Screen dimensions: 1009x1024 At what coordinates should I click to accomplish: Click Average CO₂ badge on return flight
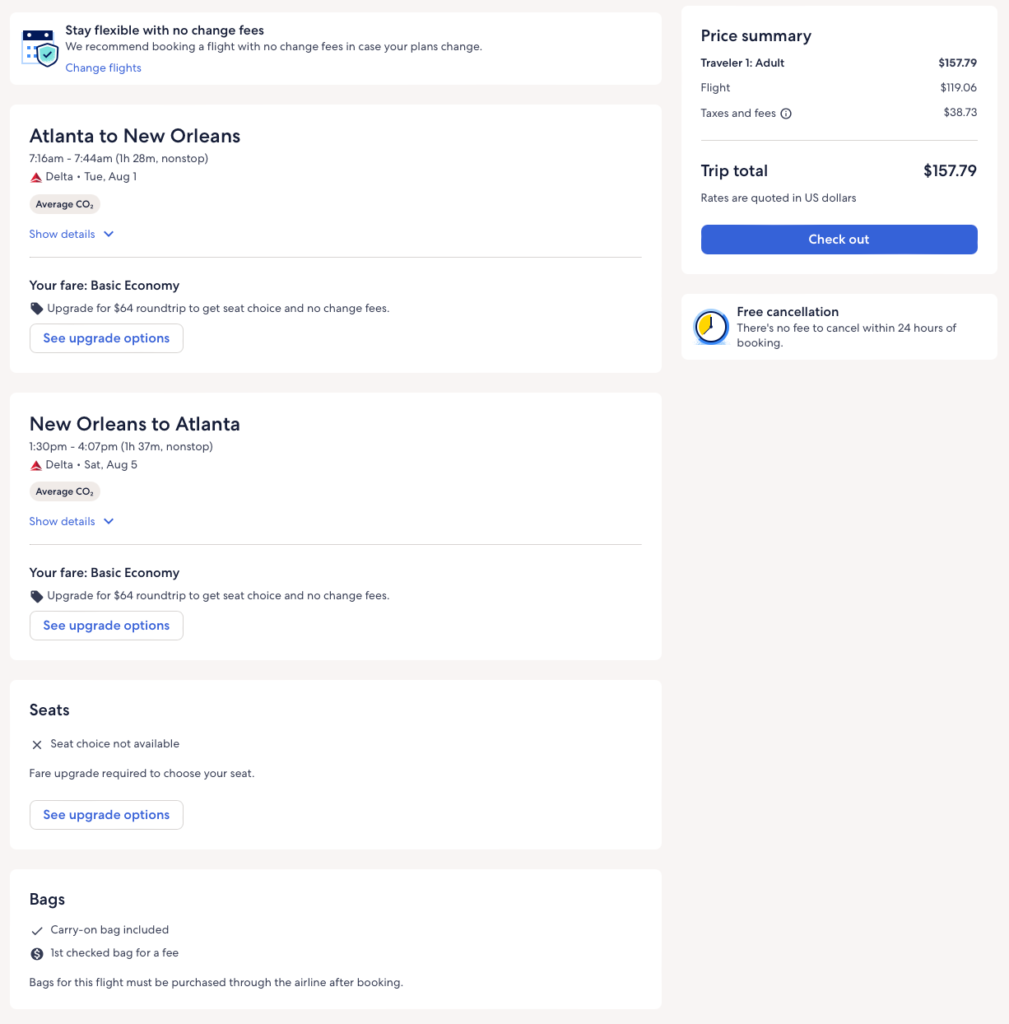[x=65, y=492]
